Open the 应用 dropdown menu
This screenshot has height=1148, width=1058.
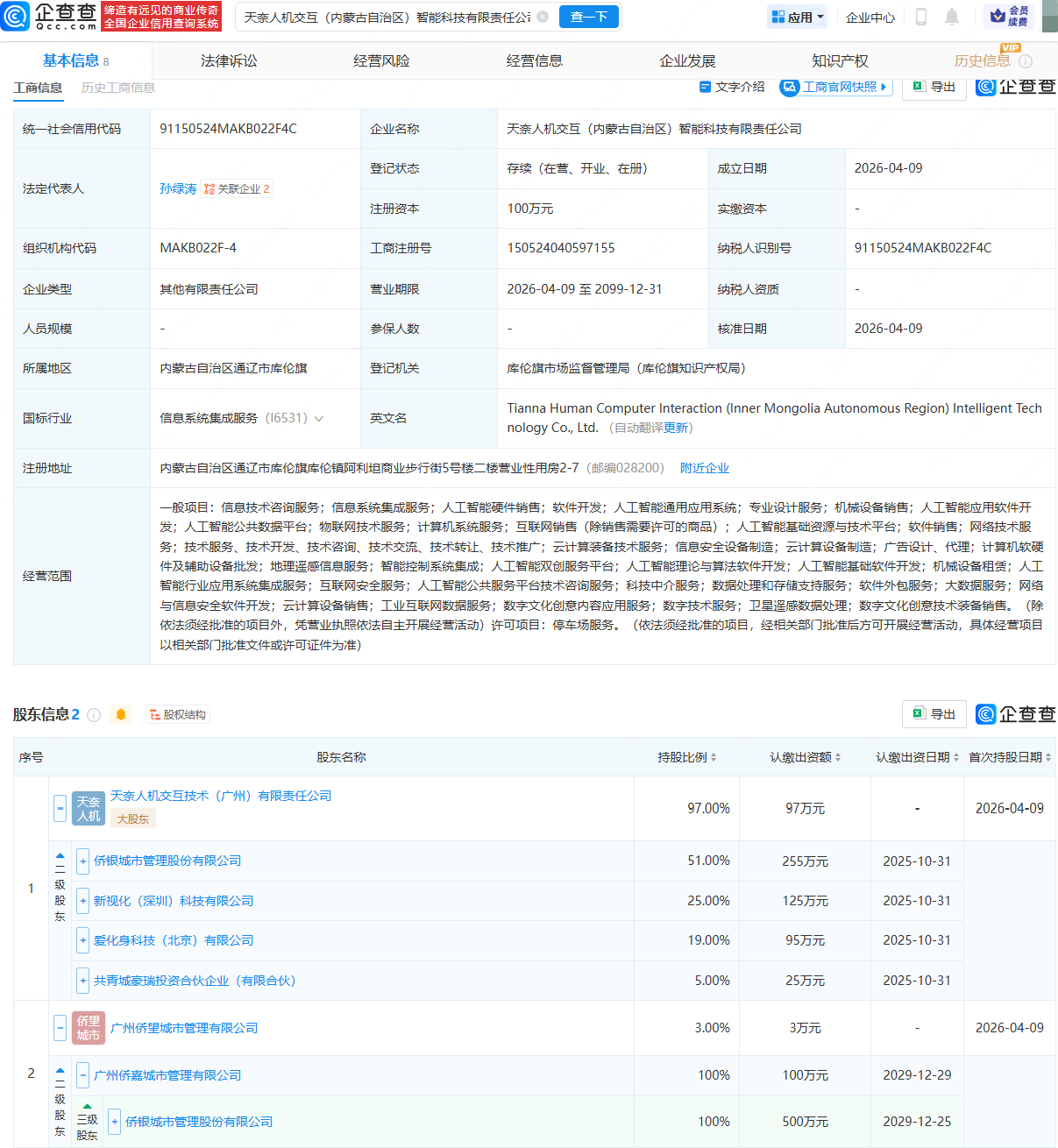pos(798,17)
